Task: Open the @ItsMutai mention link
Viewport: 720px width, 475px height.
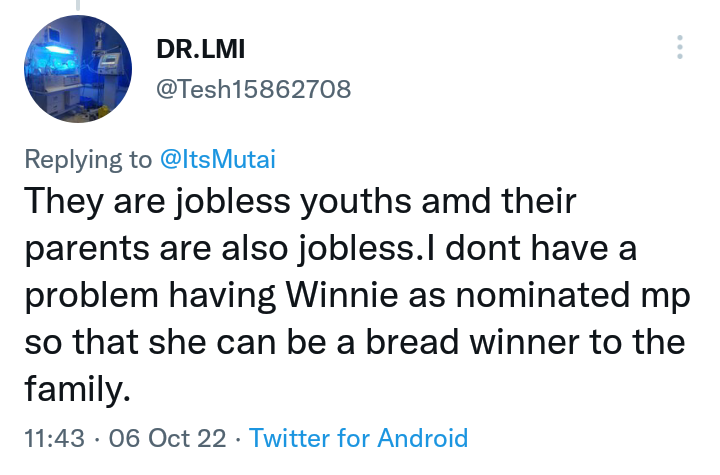Action: pos(218,159)
